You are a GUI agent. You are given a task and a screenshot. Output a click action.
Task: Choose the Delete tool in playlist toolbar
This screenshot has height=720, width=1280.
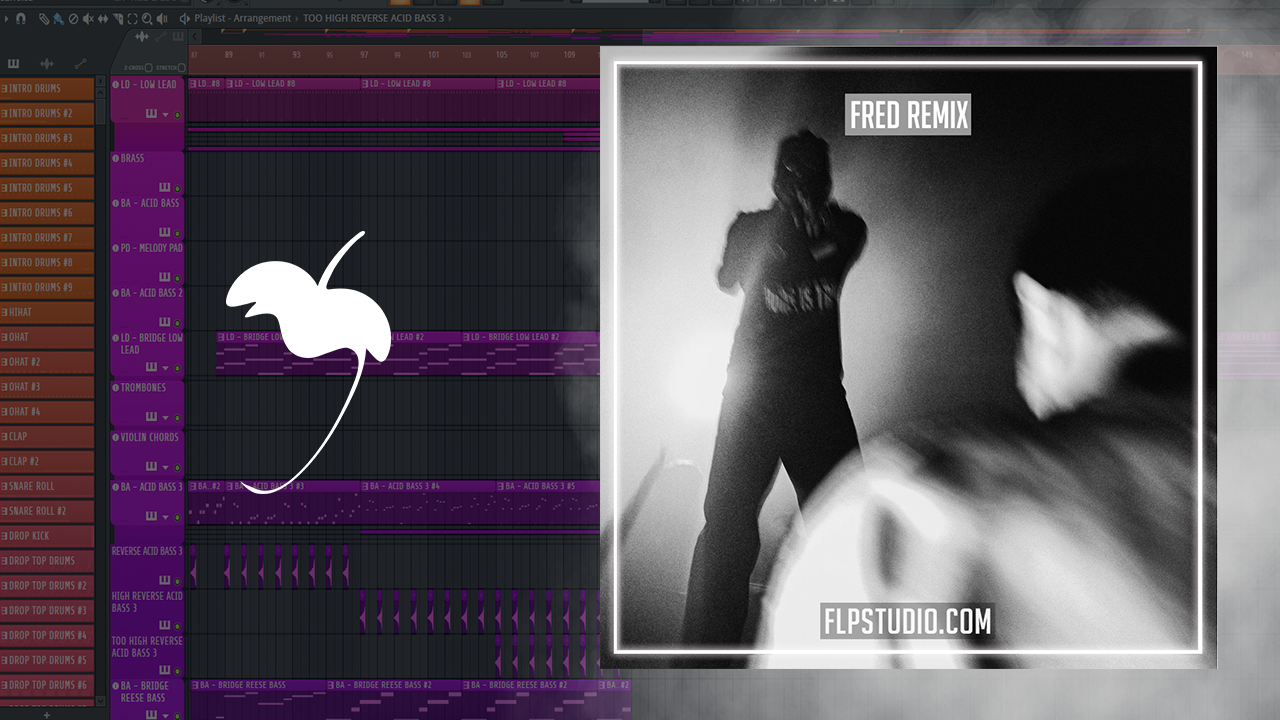tap(73, 19)
